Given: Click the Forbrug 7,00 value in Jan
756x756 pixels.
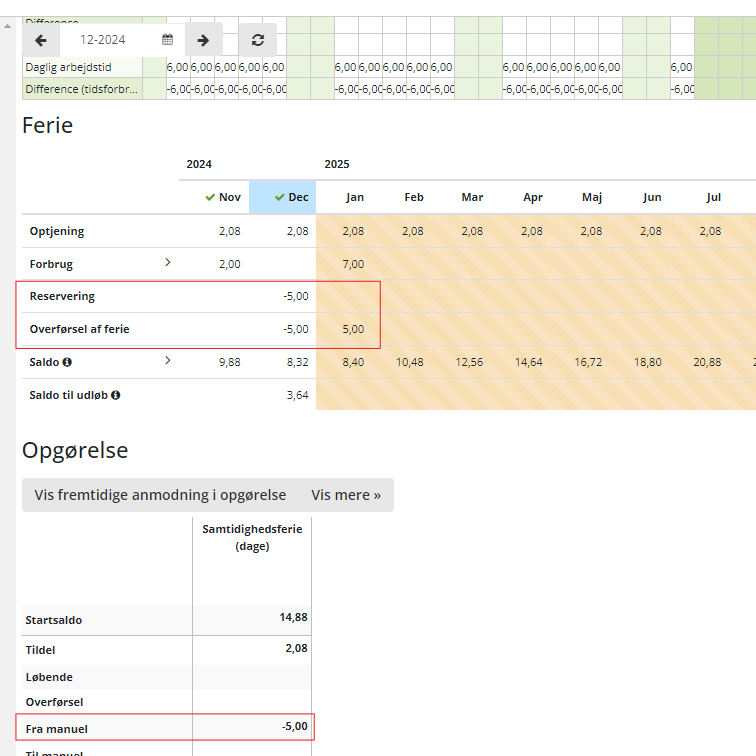Looking at the screenshot, I should pyautogui.click(x=354, y=264).
